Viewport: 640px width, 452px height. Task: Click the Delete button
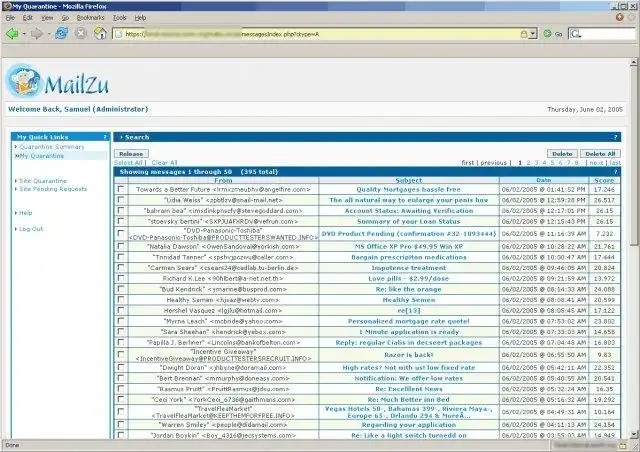tap(562, 154)
